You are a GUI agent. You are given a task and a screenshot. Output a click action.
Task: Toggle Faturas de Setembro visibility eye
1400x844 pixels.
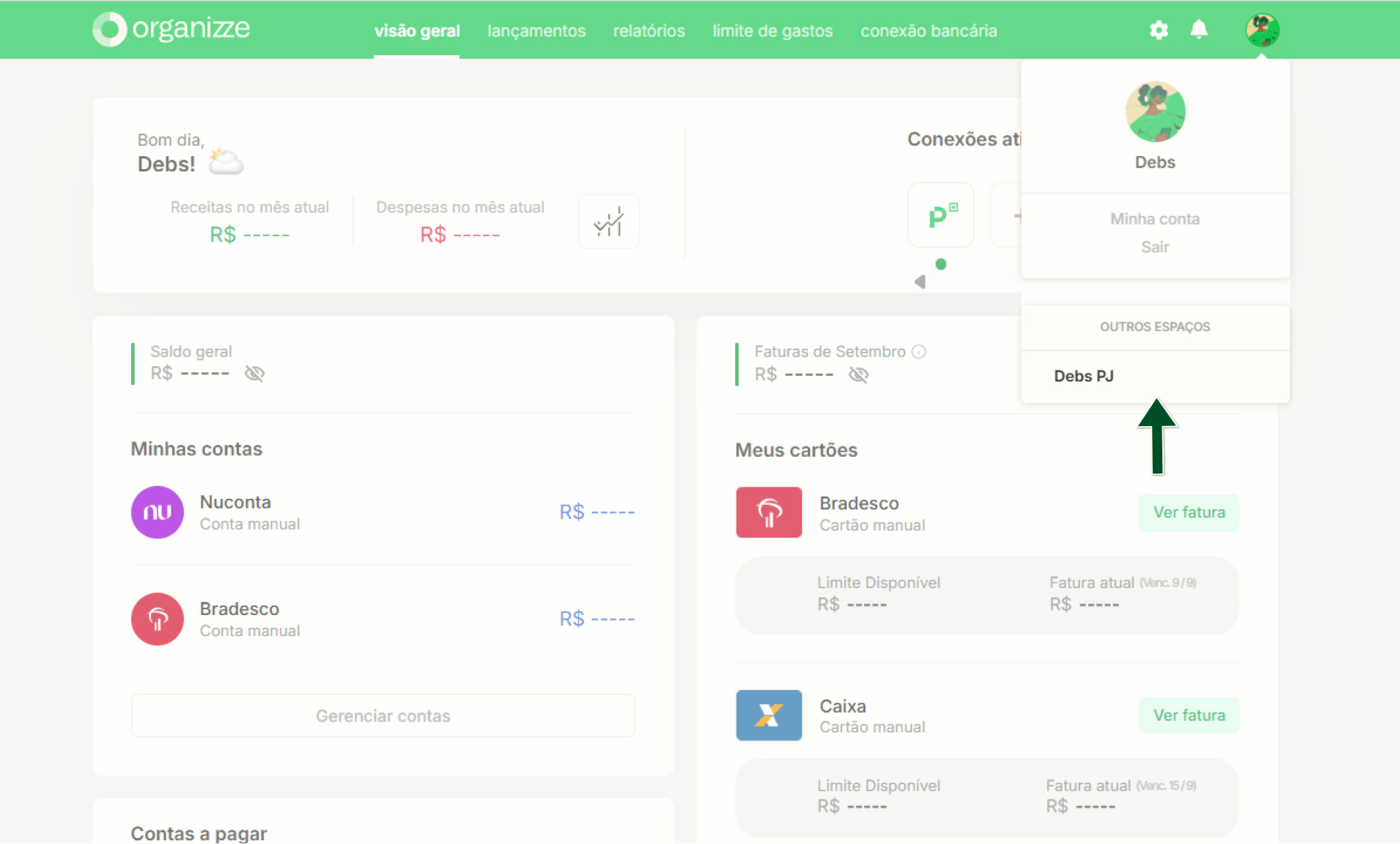[859, 374]
